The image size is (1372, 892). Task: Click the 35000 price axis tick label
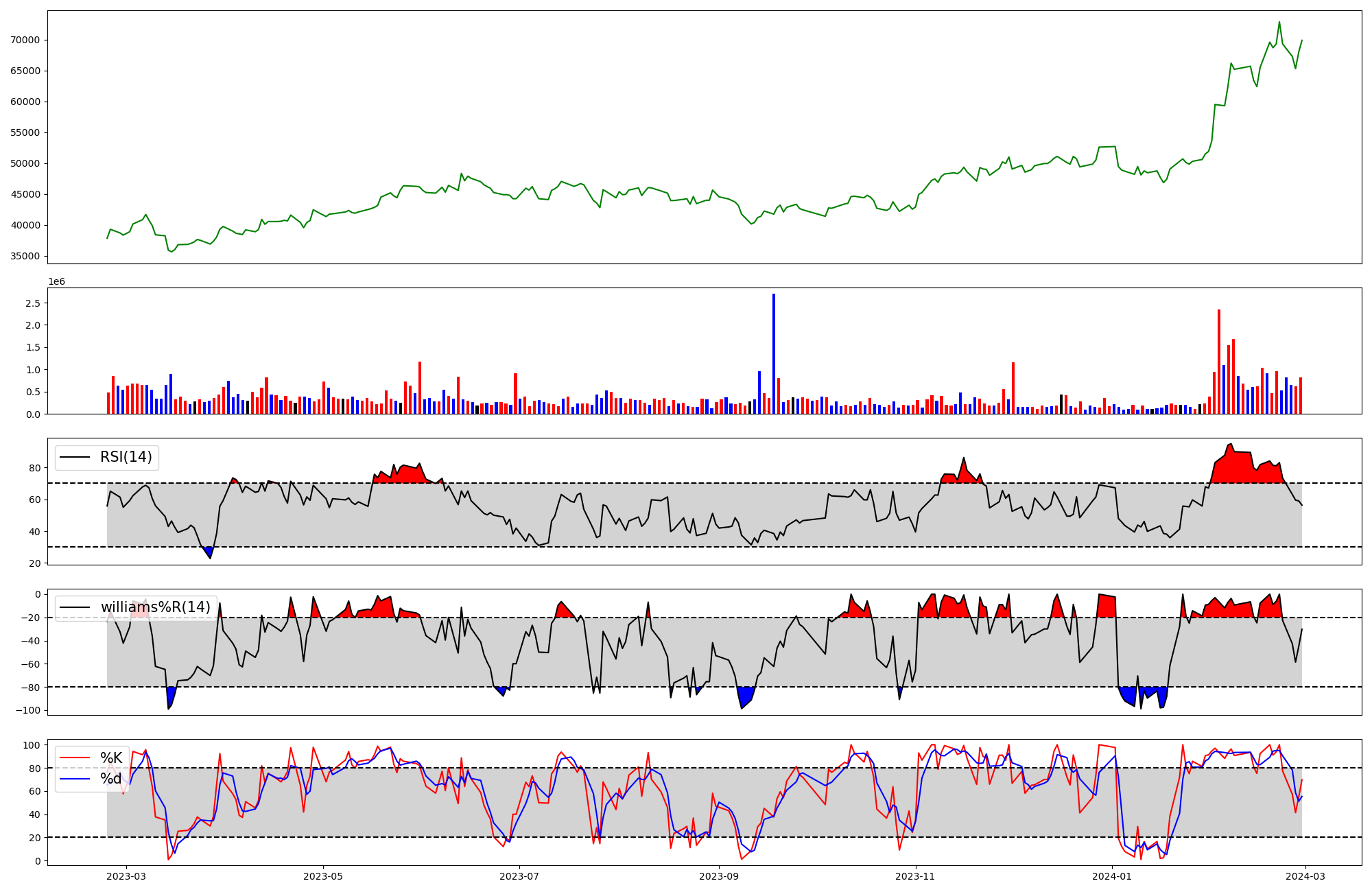[x=25, y=256]
